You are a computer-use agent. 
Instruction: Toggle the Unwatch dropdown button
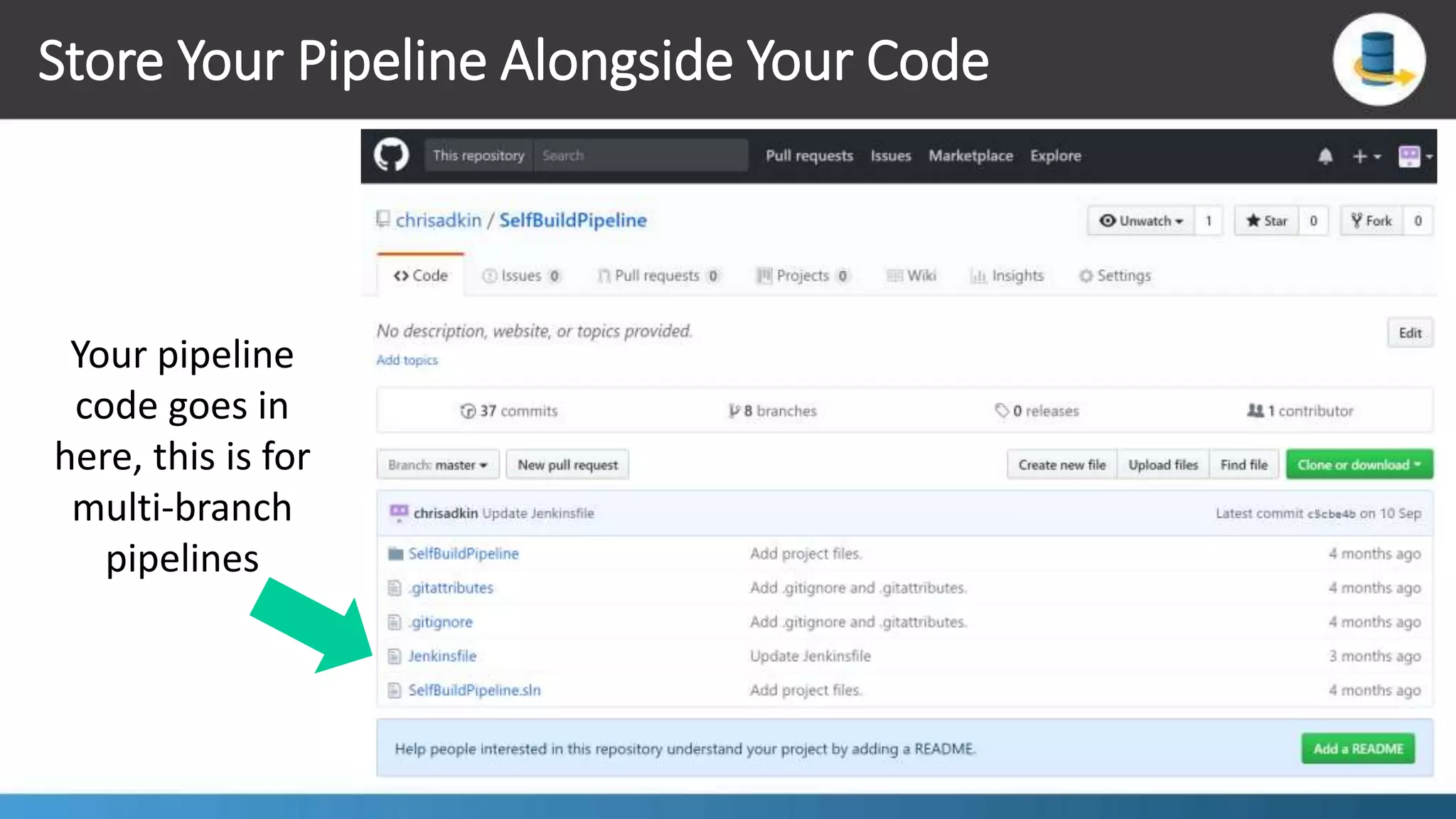(x=1141, y=220)
